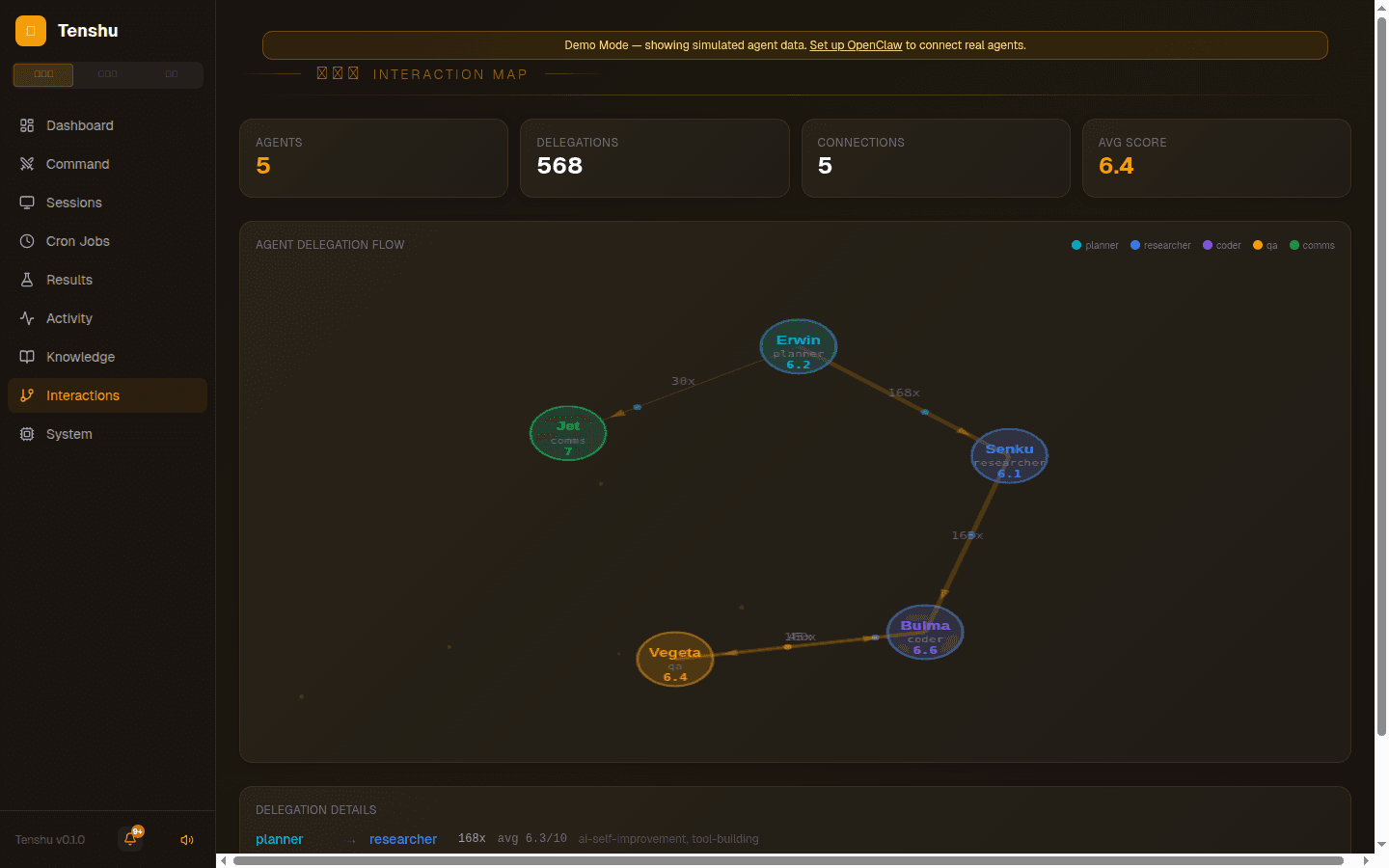
Task: Click the researcher link in Delegation Details
Action: [x=402, y=839]
